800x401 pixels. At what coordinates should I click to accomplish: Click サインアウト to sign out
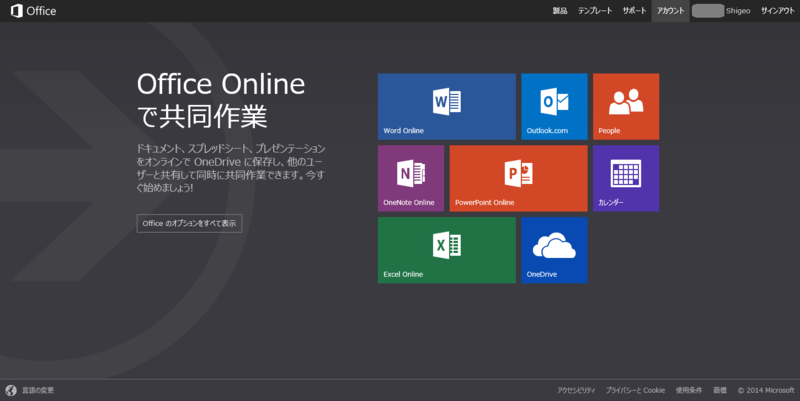click(x=778, y=11)
